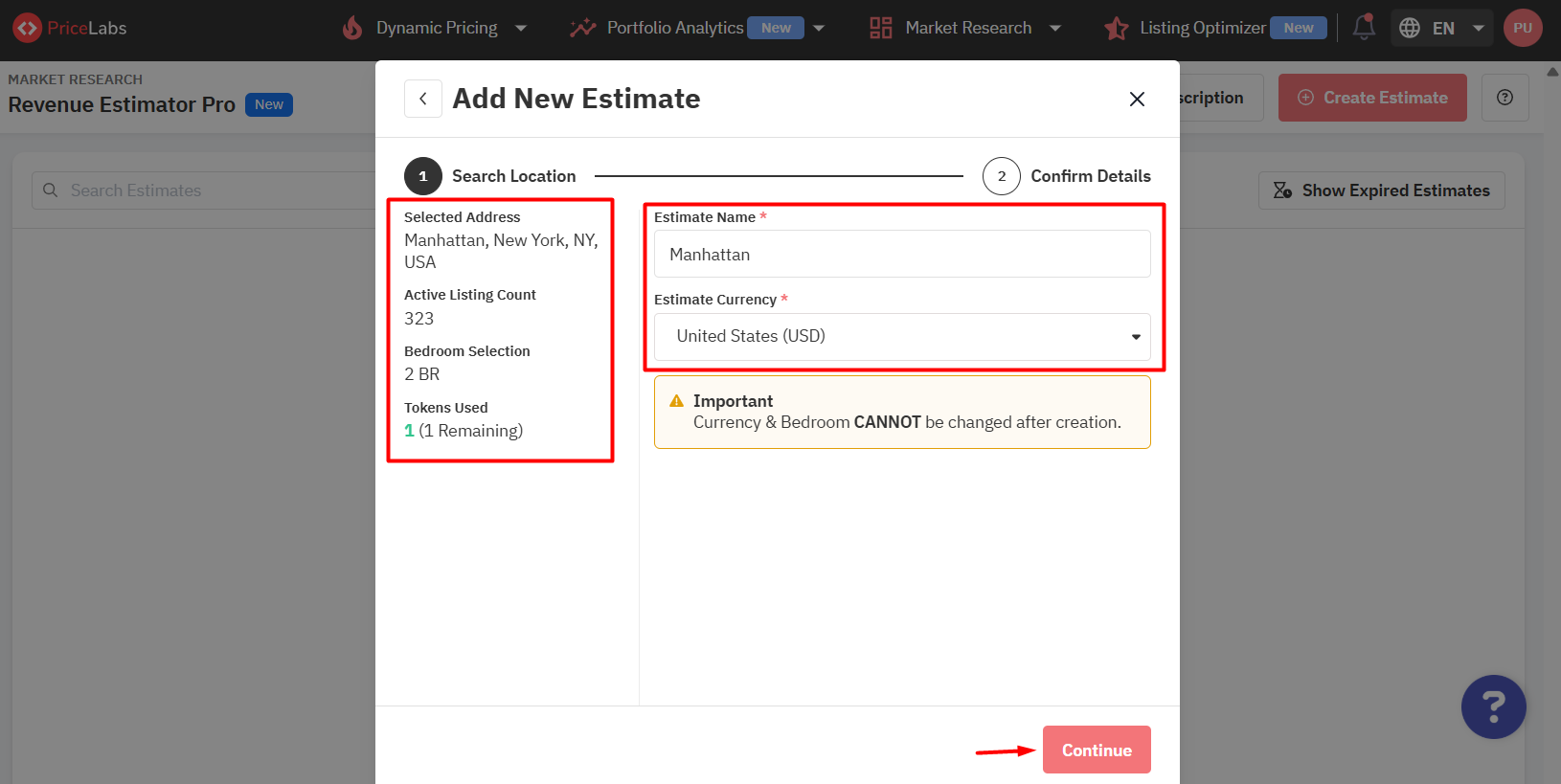This screenshot has height=784, width=1561.
Task: Click the Listing Optimizer star icon
Action: pyautogui.click(x=1116, y=28)
